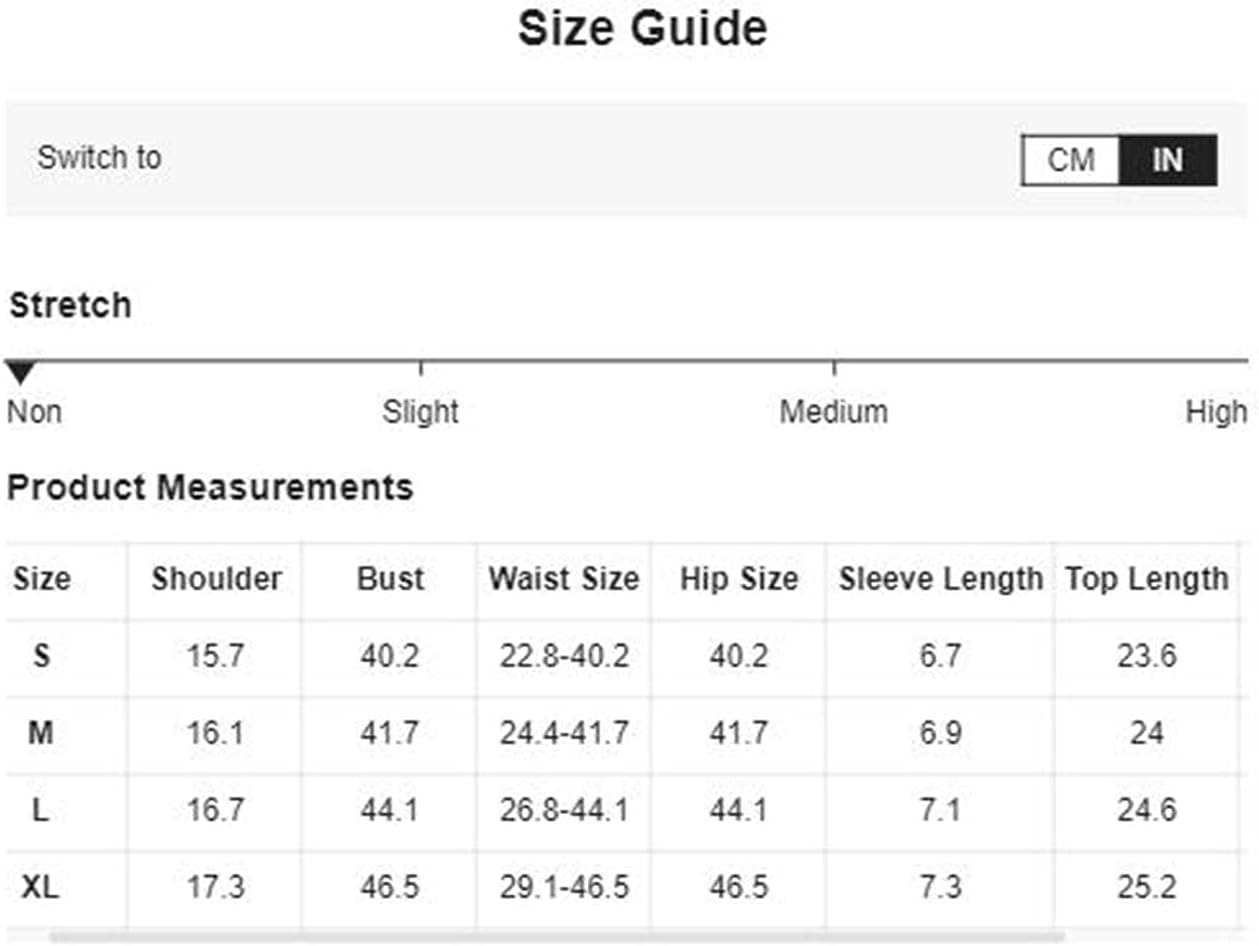Click the Hip Size column header

[x=739, y=579]
